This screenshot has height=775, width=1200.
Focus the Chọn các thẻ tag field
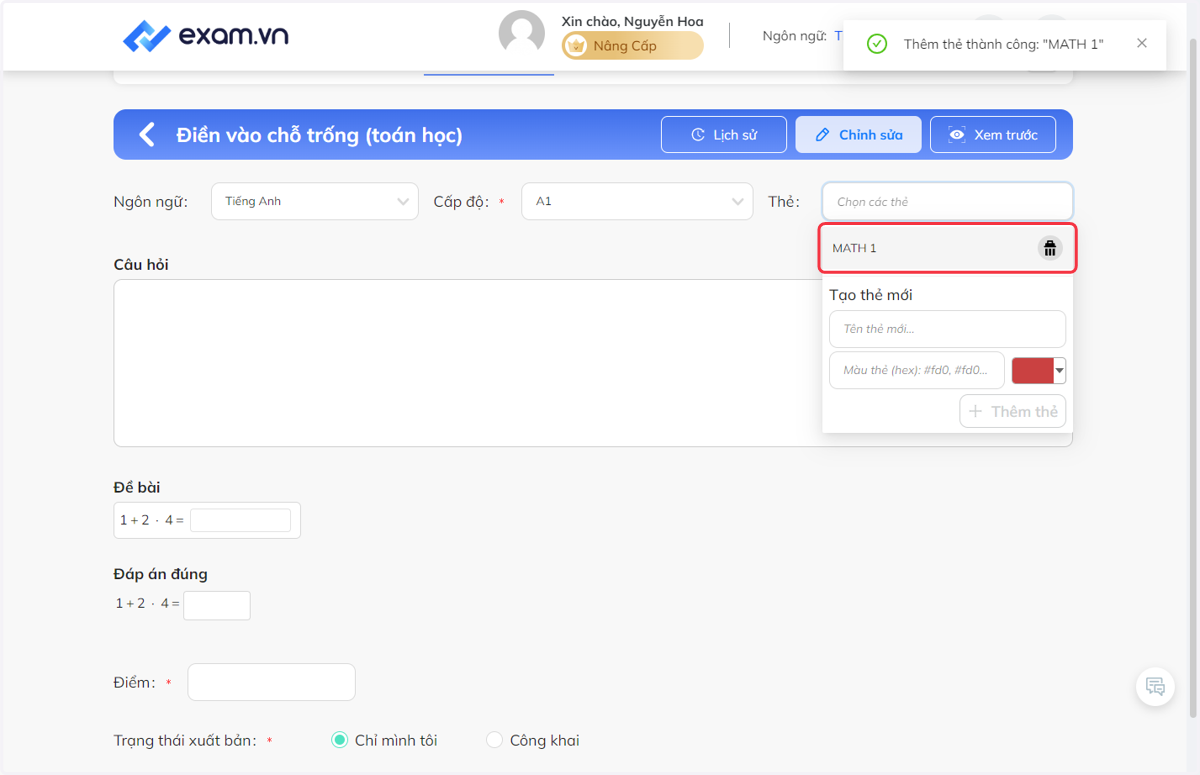(947, 201)
